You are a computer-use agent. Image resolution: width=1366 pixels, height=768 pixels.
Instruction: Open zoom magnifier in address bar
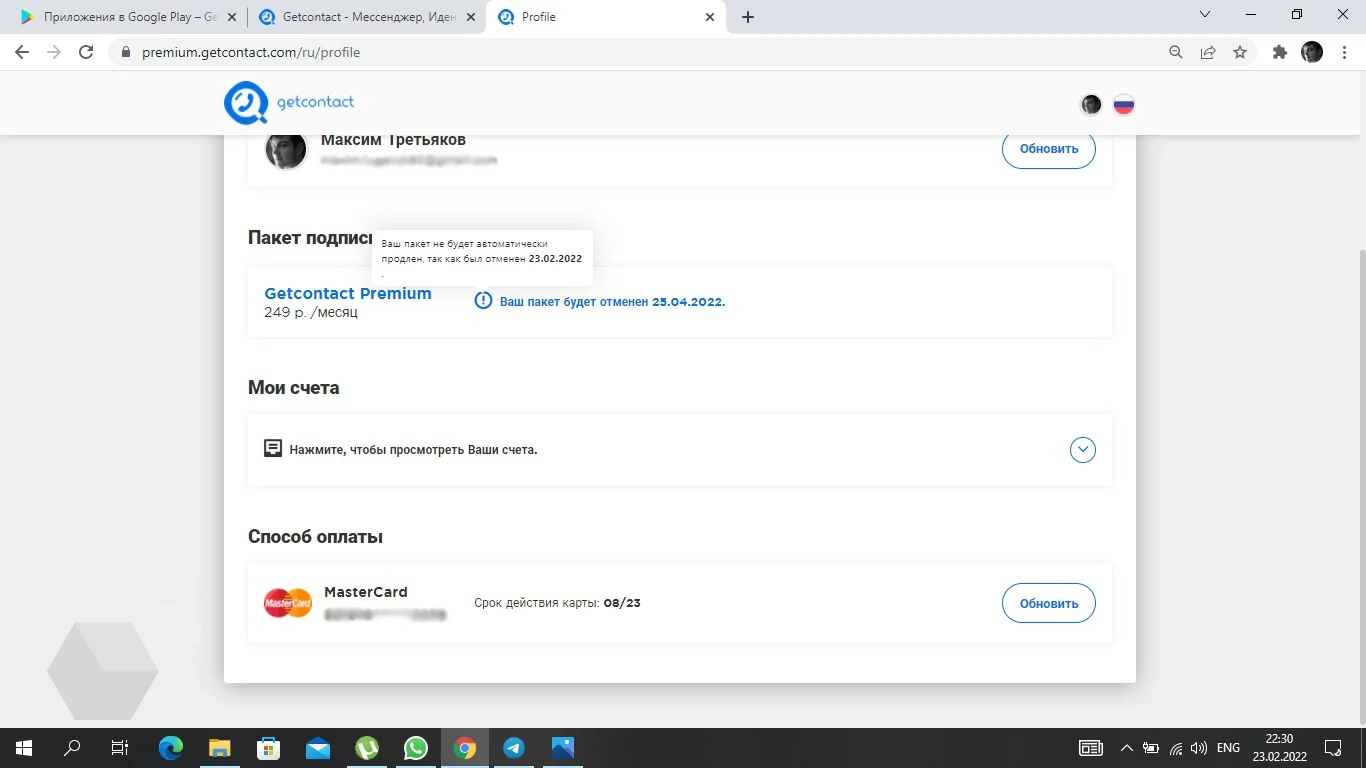(1176, 52)
